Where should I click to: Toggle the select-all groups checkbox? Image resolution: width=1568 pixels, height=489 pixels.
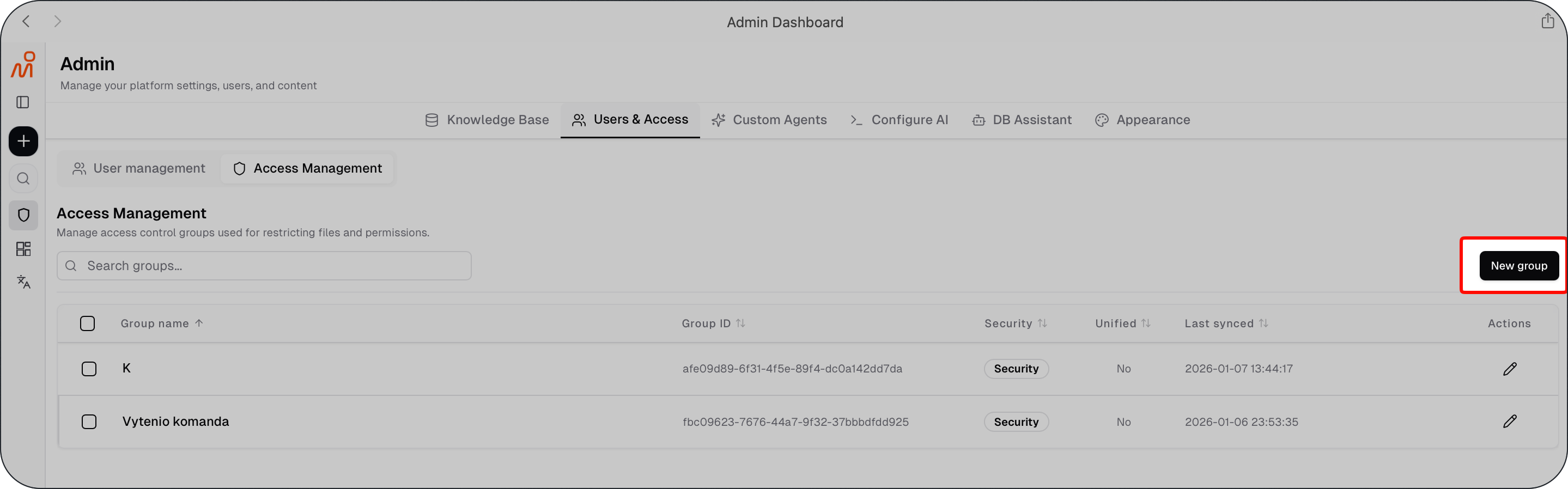(x=88, y=323)
